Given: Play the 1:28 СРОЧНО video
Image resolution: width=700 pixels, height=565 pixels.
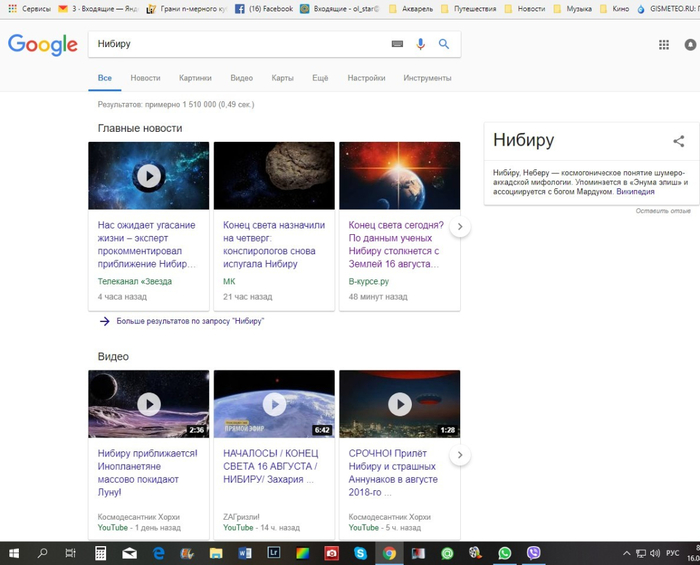Looking at the screenshot, I should (400, 404).
